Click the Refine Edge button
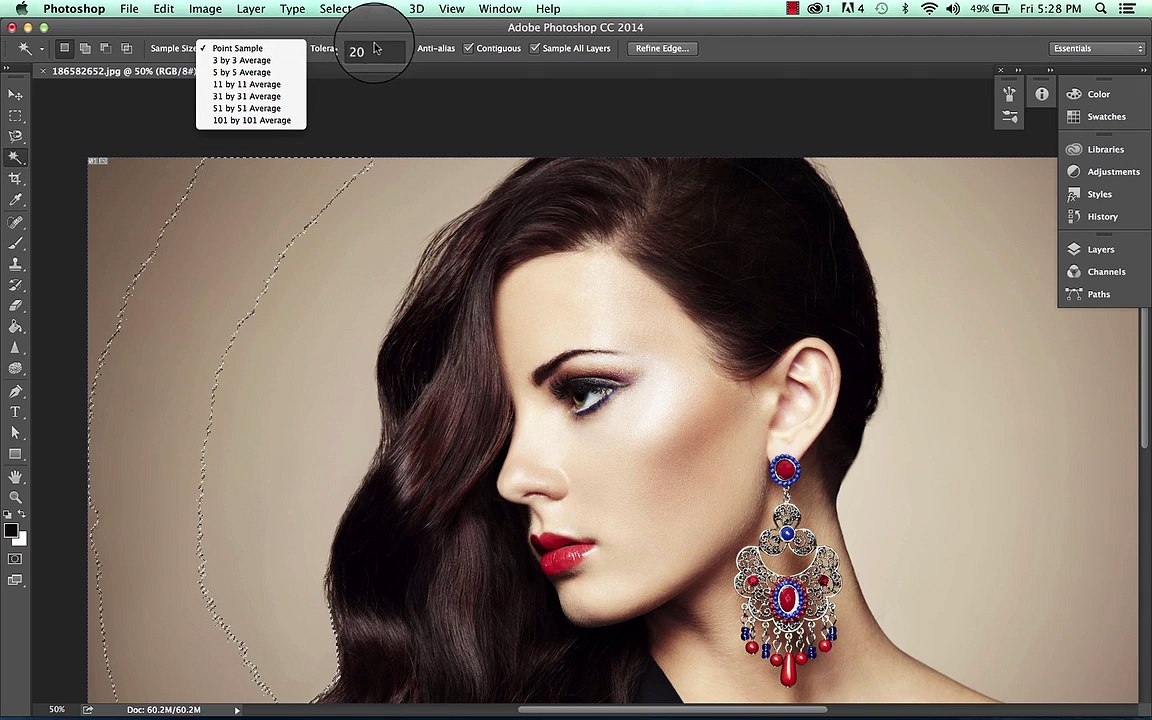1152x720 pixels. click(662, 48)
